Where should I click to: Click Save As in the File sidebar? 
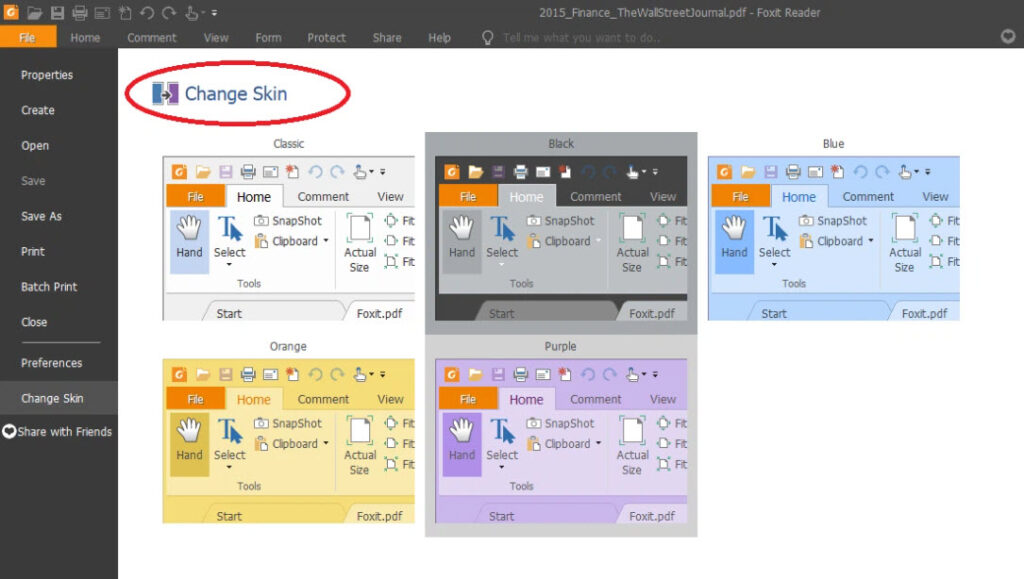coord(41,216)
